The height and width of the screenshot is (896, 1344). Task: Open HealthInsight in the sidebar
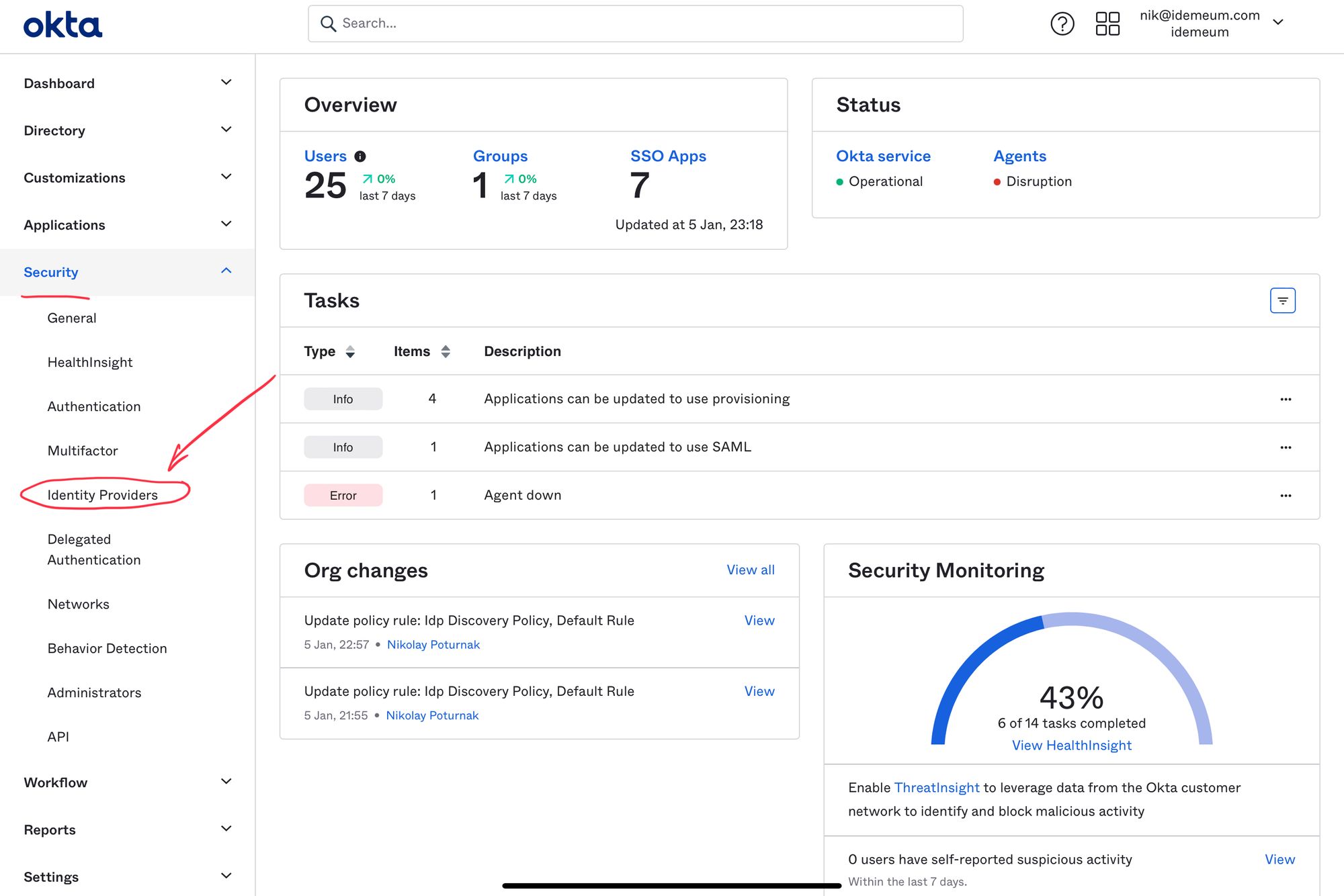point(90,363)
